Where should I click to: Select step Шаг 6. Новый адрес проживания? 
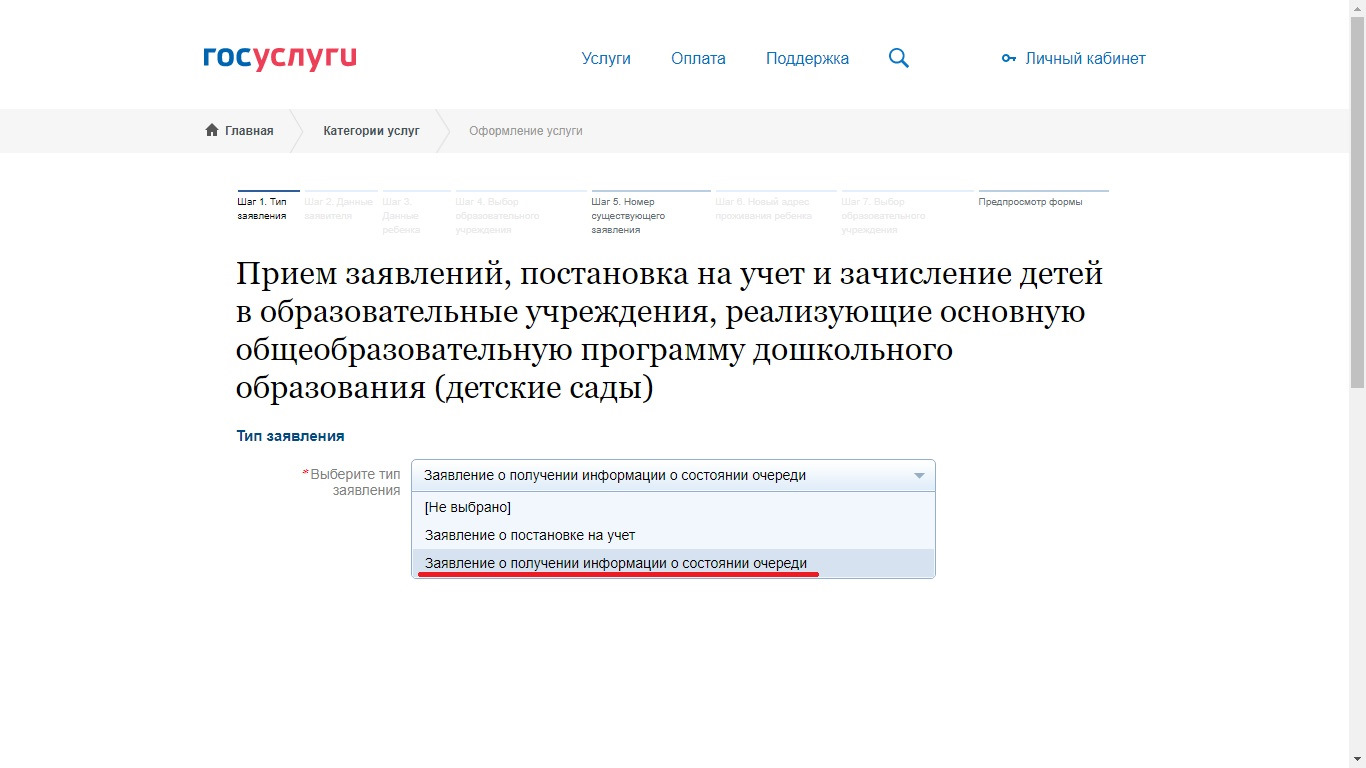(776, 207)
